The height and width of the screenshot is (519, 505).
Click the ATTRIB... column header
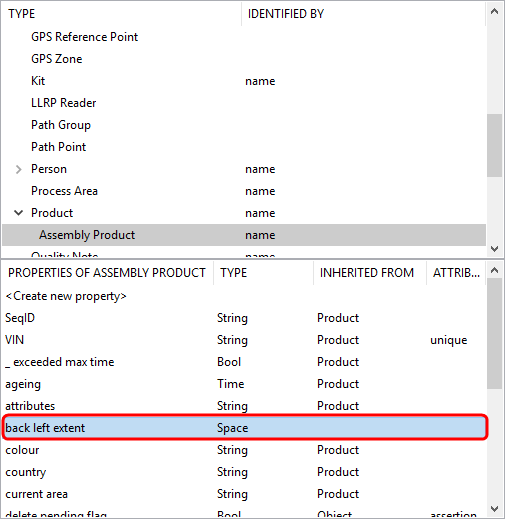pyautogui.click(x=456, y=273)
